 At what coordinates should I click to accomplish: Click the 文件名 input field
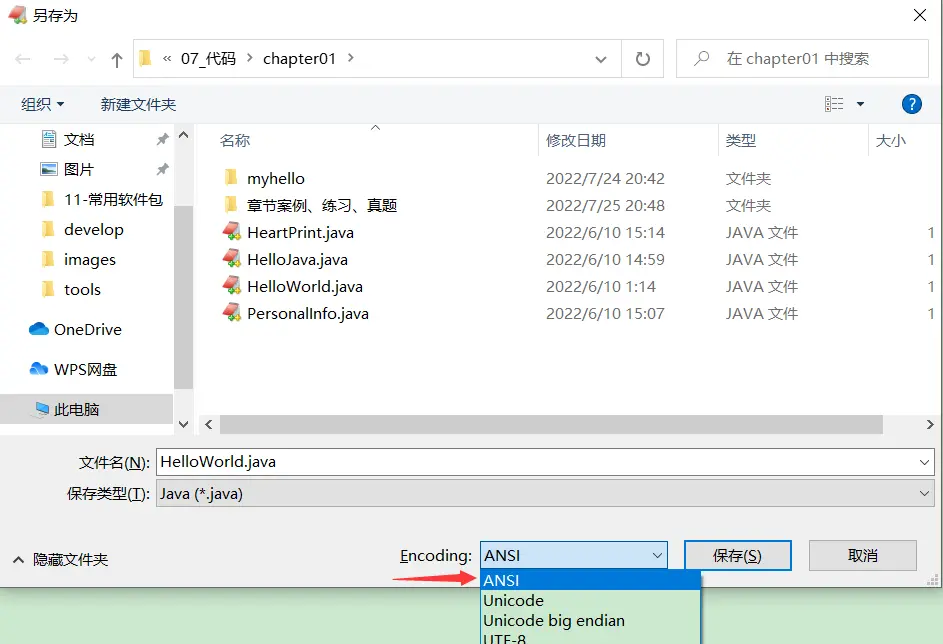535,462
